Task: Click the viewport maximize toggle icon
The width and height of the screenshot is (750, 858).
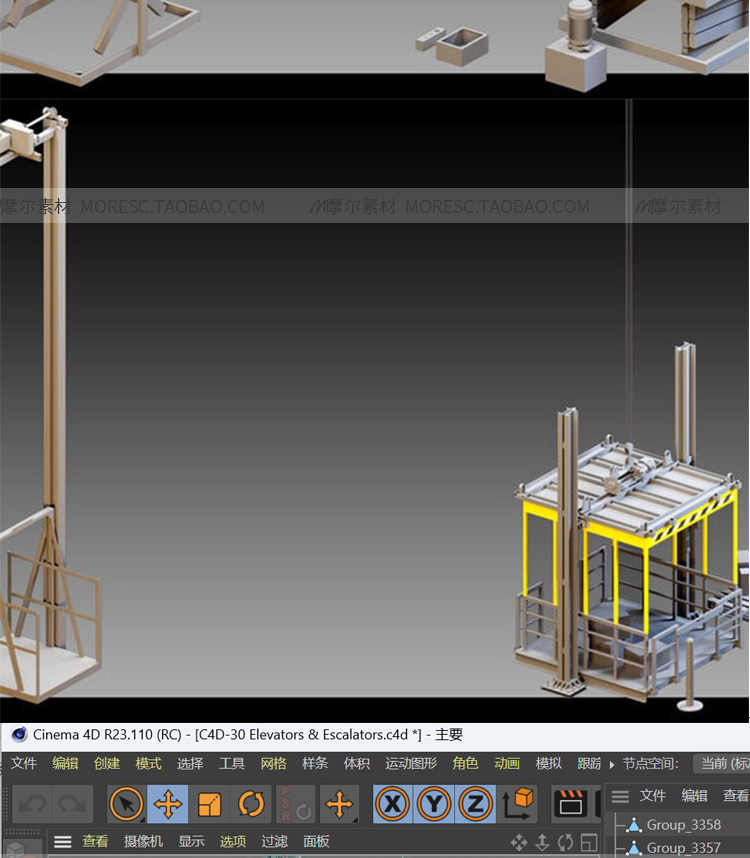Action: pyautogui.click(x=589, y=843)
